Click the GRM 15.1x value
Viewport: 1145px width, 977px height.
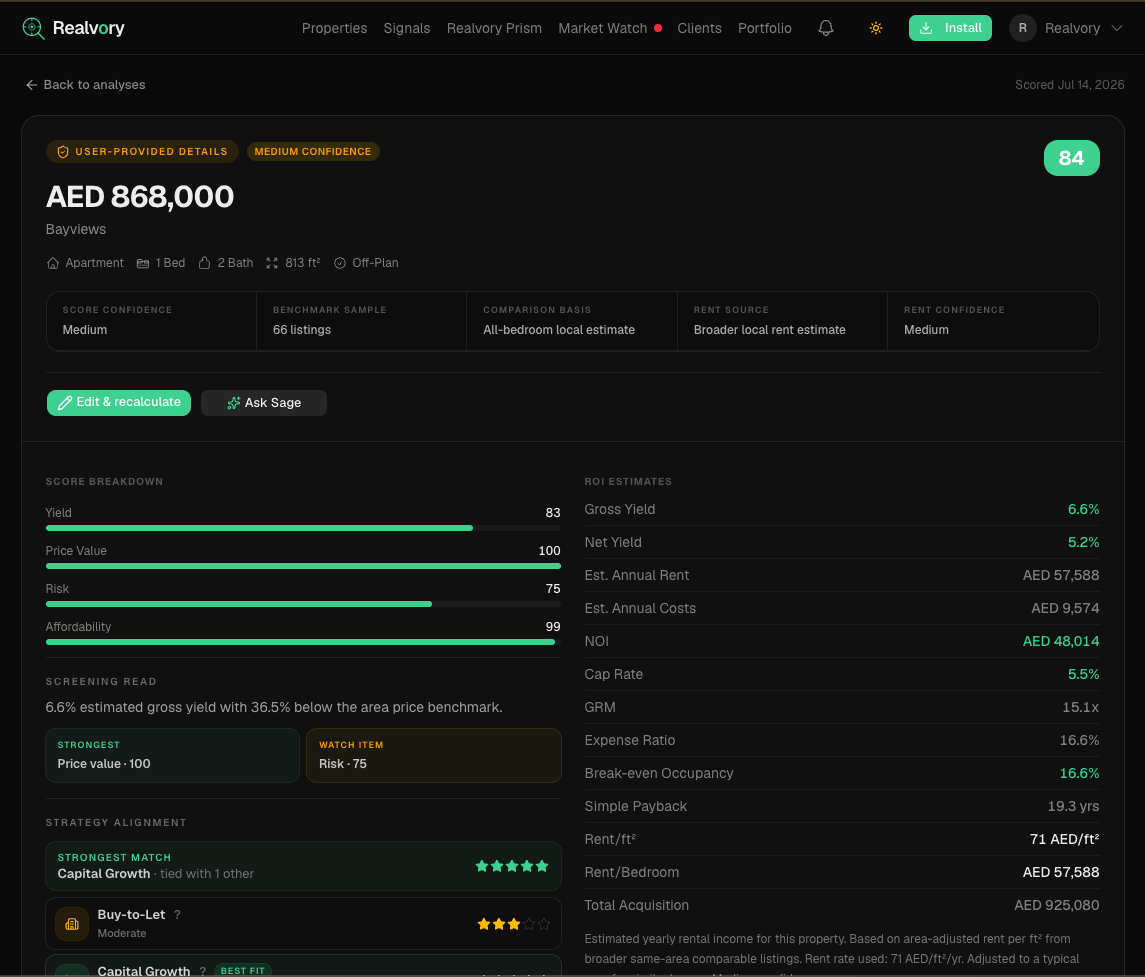pyautogui.click(x=1081, y=707)
